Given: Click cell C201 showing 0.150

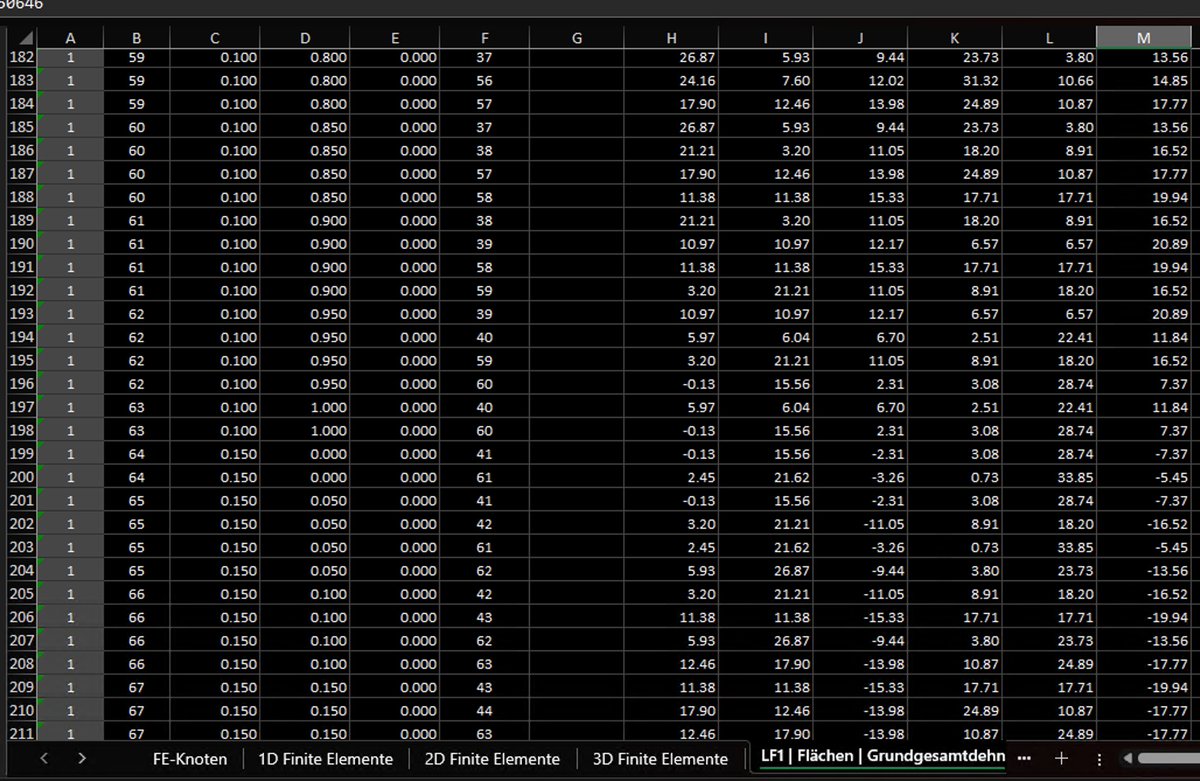Looking at the screenshot, I should [215, 500].
